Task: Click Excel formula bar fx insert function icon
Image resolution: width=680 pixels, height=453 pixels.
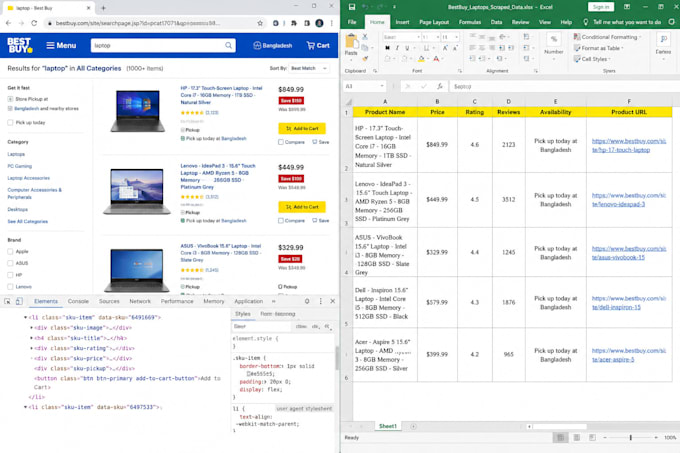Action: pos(440,86)
